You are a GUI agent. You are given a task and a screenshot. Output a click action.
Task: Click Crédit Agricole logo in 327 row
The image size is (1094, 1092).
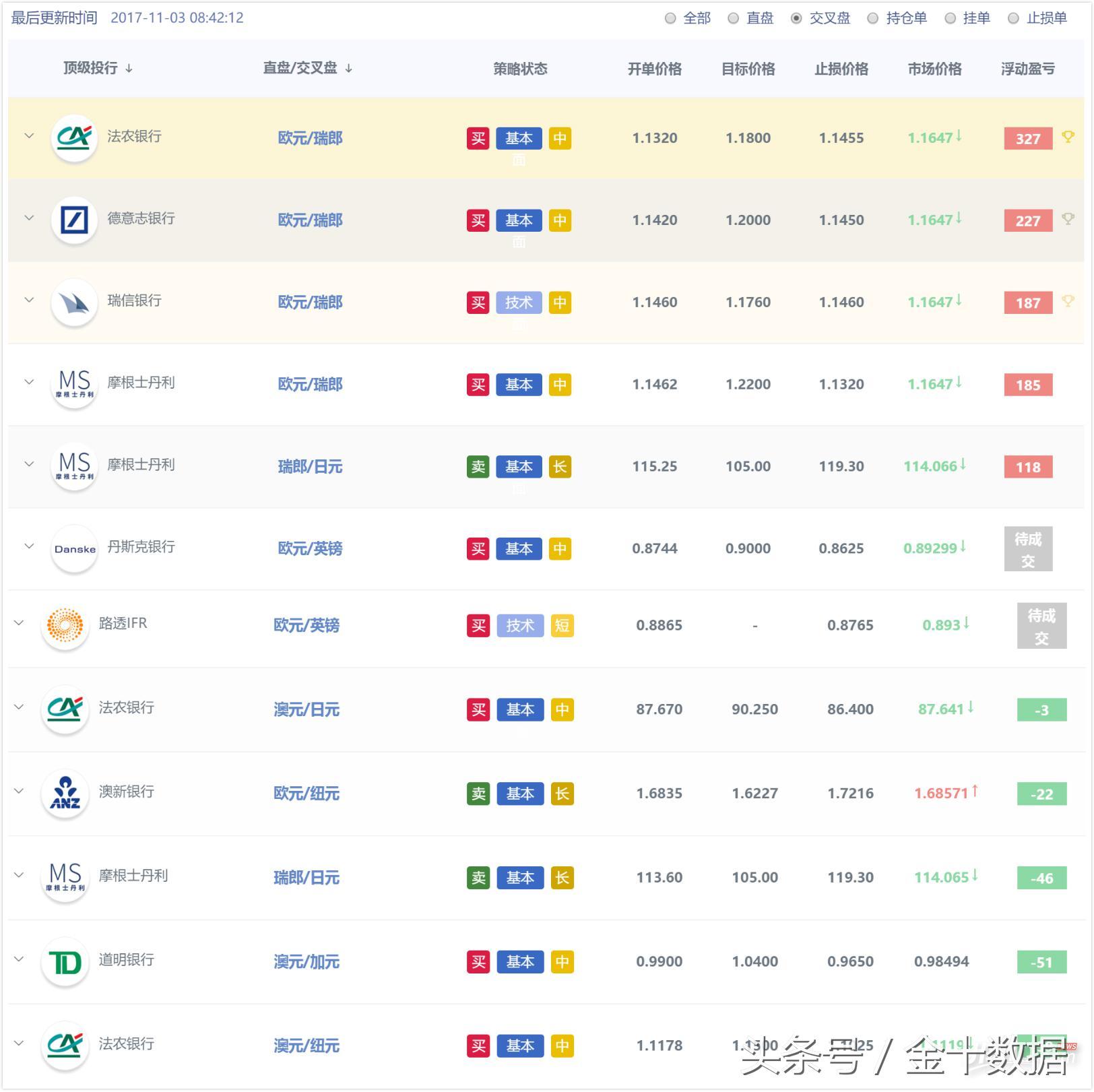tap(74, 137)
